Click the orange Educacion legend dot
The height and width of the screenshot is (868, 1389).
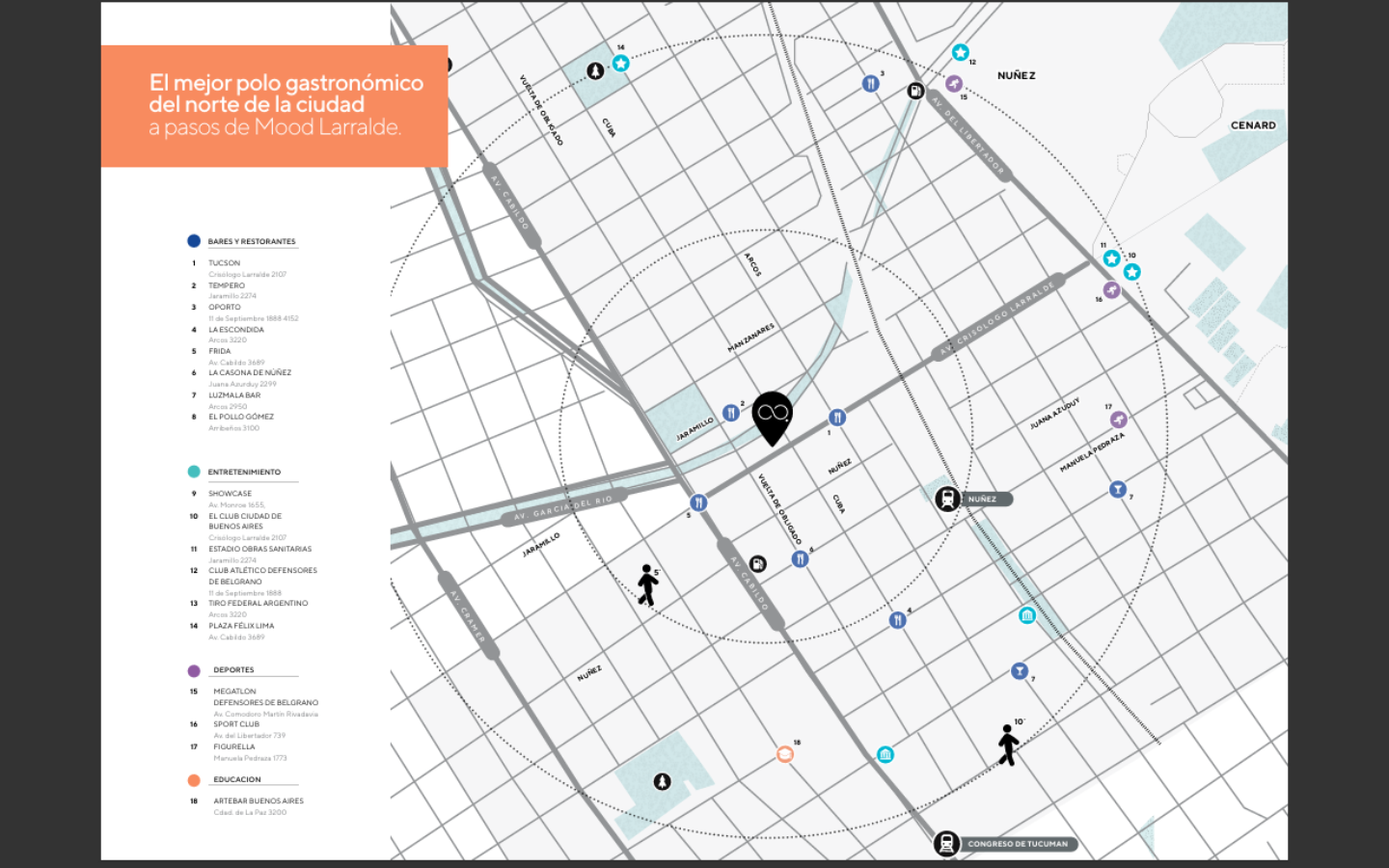click(x=194, y=779)
